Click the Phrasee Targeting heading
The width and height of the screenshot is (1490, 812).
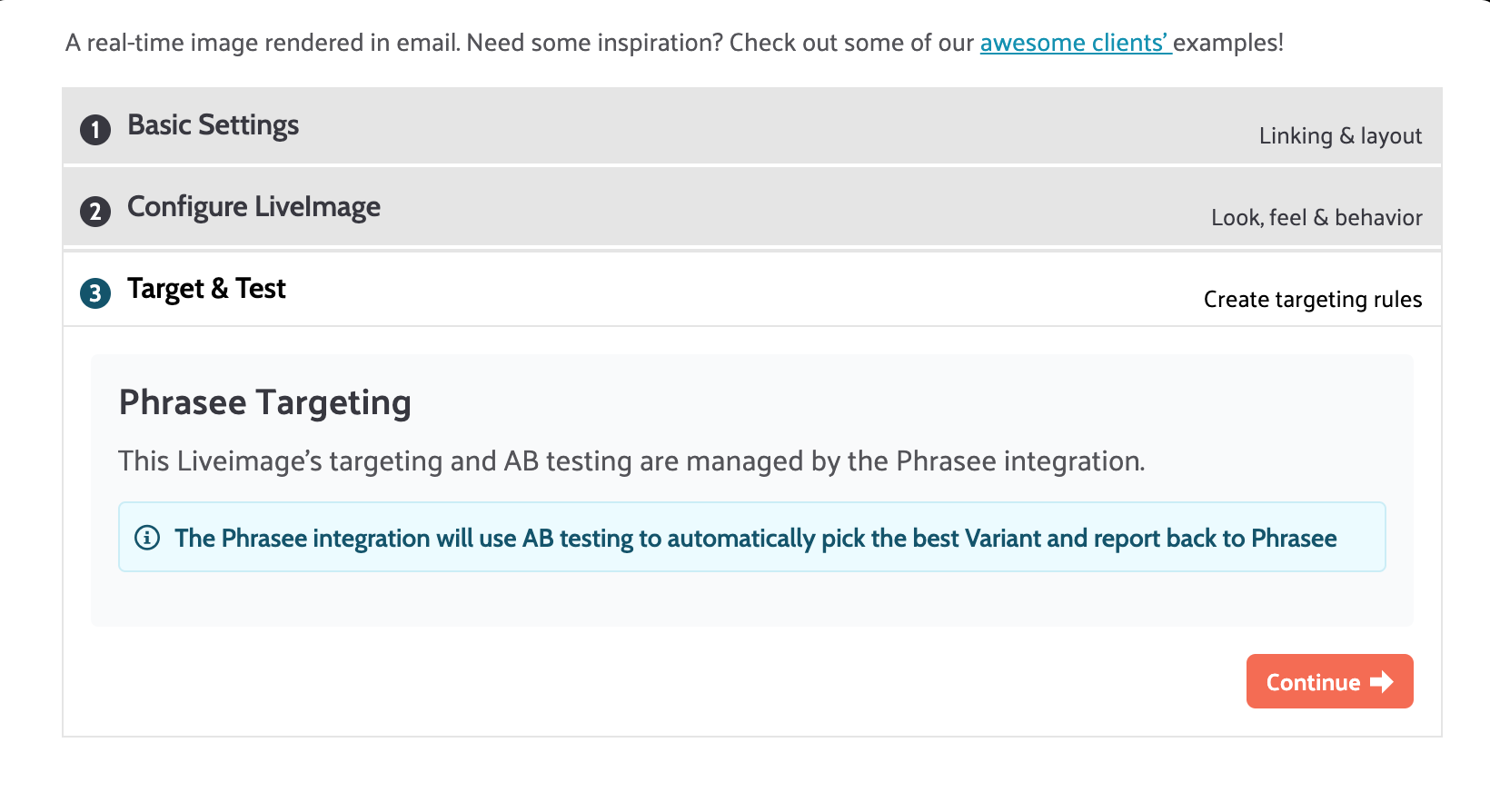pos(265,402)
